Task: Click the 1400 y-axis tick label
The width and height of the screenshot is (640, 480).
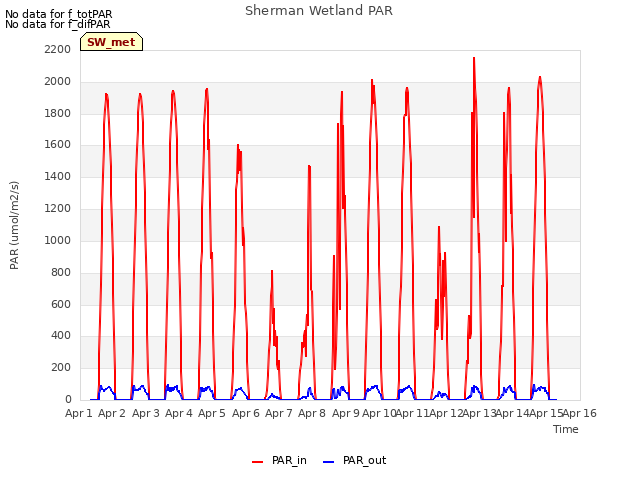Action: [58, 176]
